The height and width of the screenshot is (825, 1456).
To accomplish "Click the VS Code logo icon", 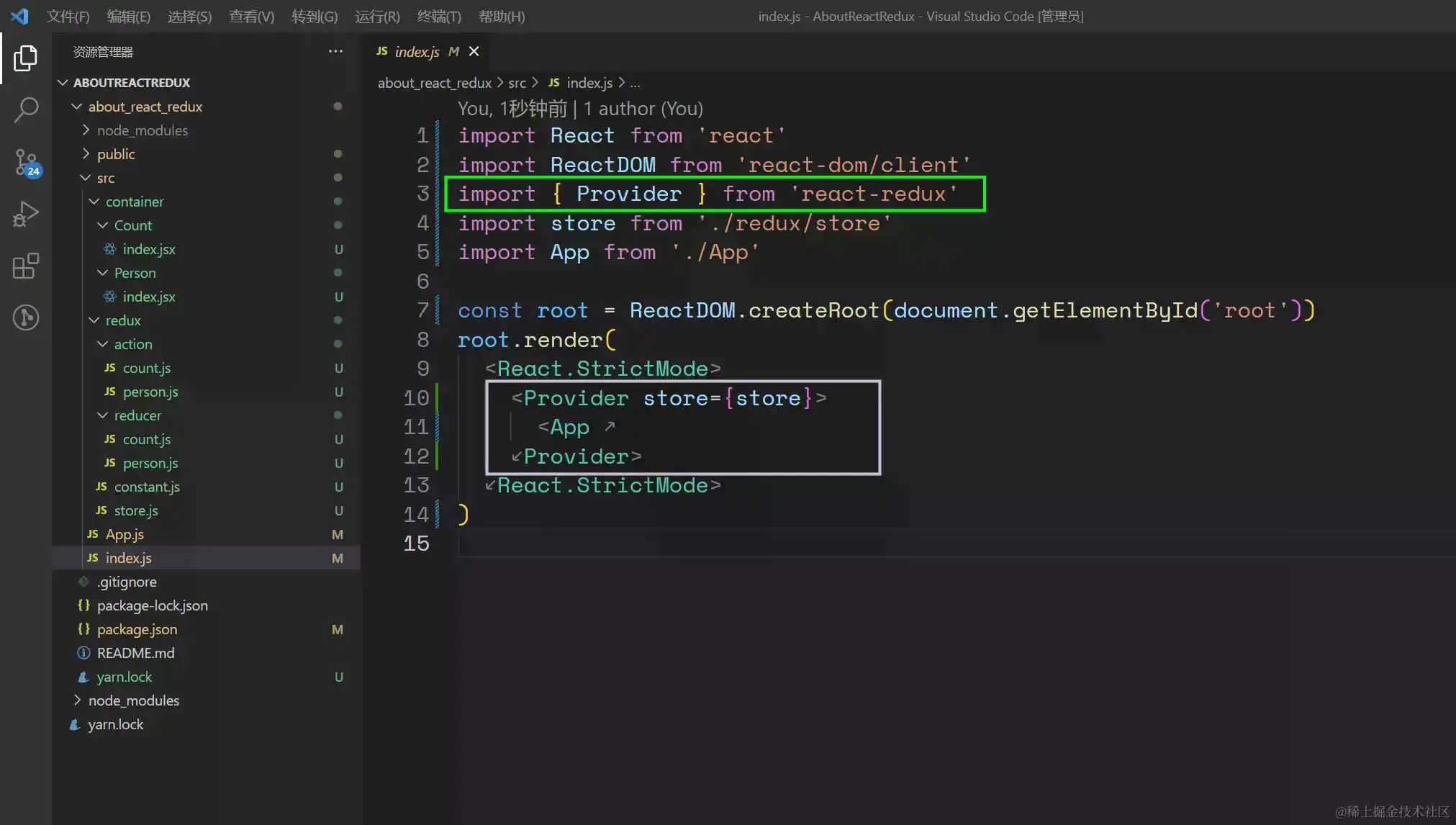I will pos(19,16).
